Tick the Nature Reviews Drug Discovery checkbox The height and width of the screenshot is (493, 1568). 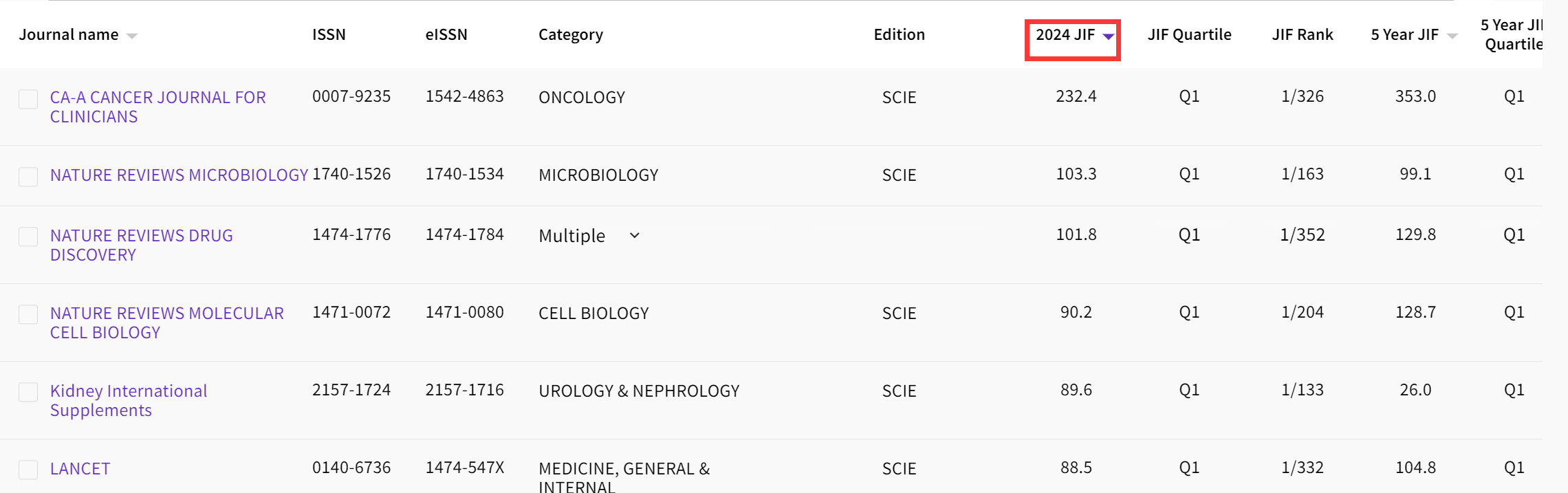coord(28,237)
